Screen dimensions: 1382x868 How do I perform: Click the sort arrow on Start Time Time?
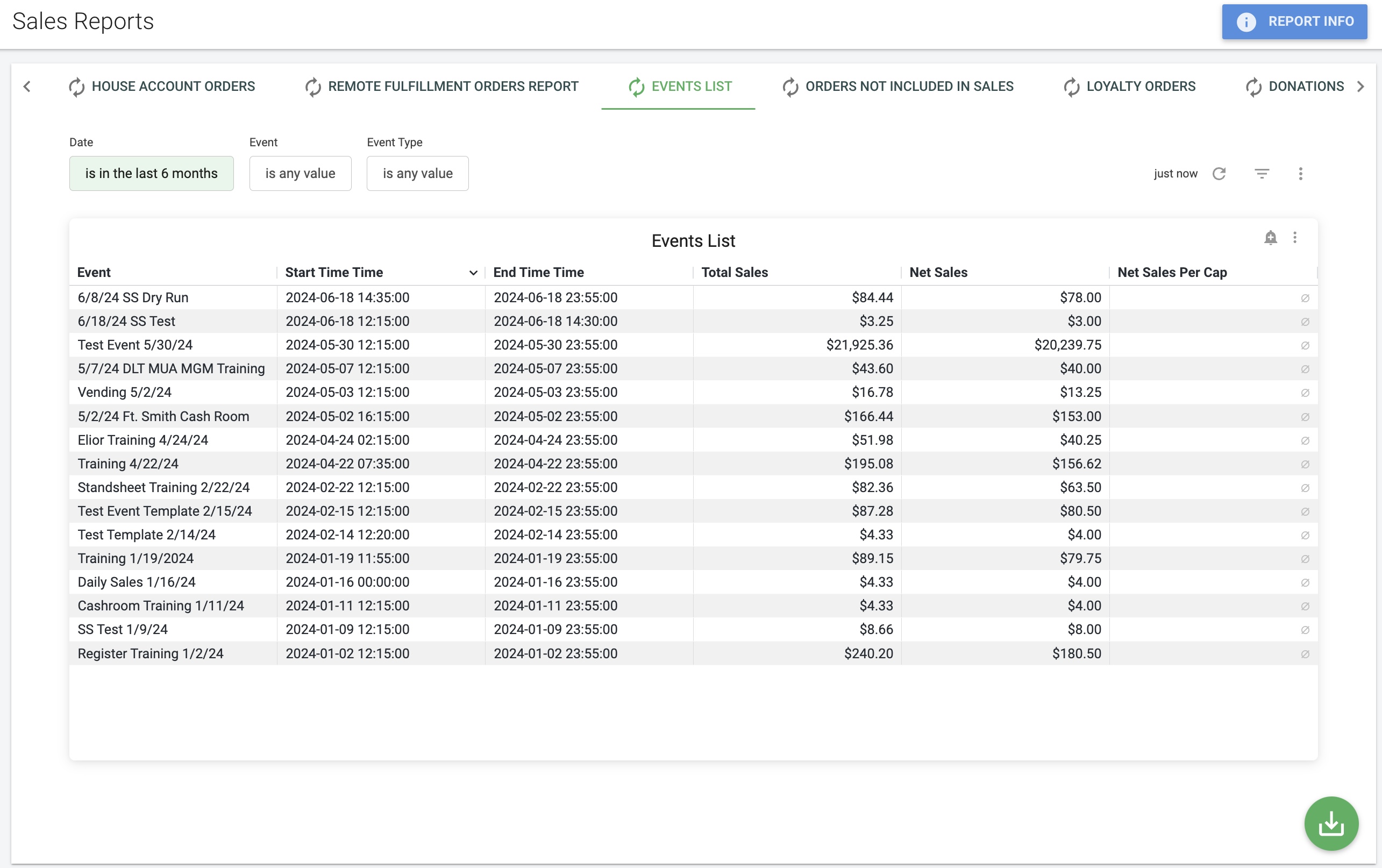(474, 273)
